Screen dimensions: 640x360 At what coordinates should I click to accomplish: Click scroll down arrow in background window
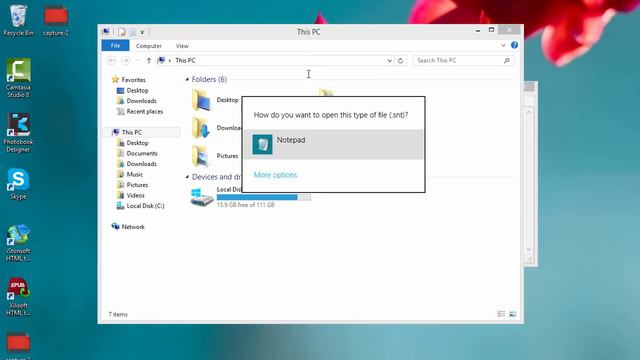pyautogui.click(x=529, y=249)
